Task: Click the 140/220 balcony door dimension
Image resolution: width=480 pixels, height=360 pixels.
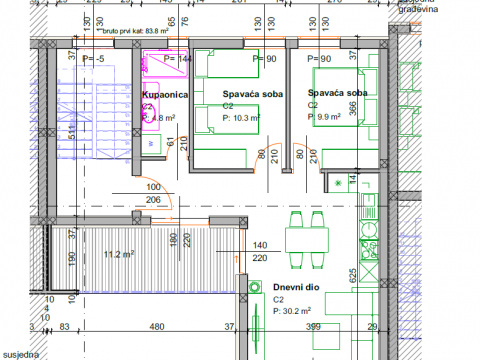Action: click(260, 252)
